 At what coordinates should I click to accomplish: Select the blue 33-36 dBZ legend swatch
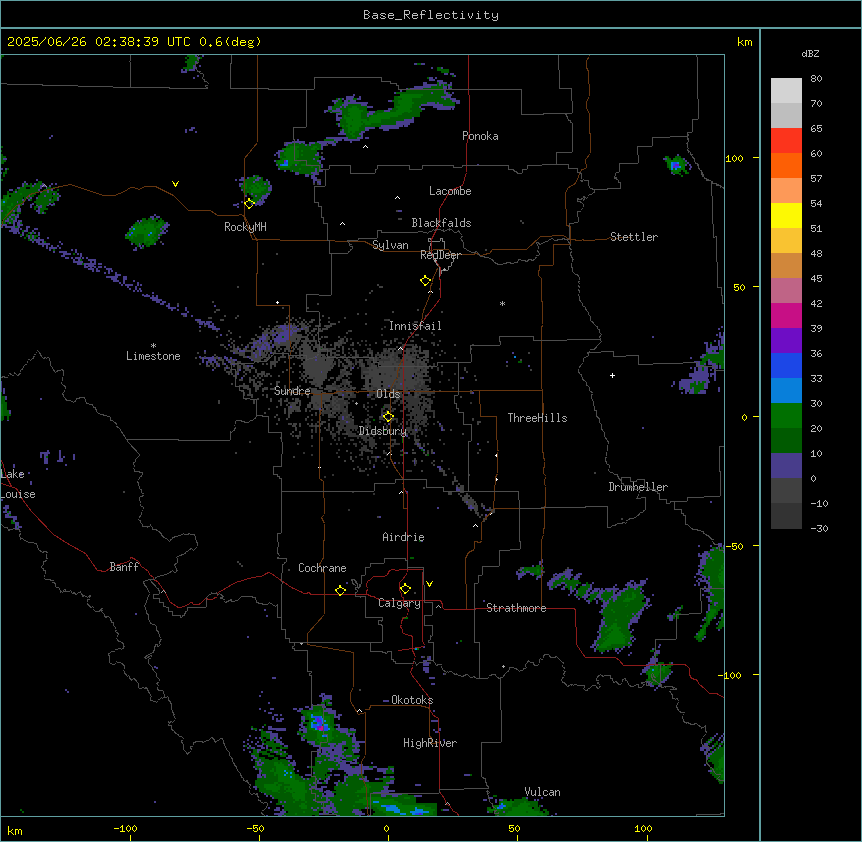[x=786, y=365]
